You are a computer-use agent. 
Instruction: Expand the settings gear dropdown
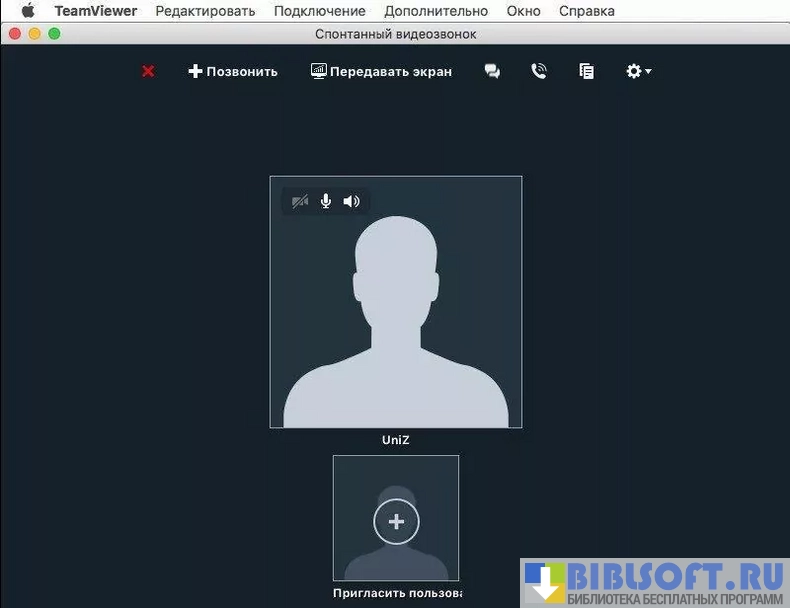click(x=638, y=71)
